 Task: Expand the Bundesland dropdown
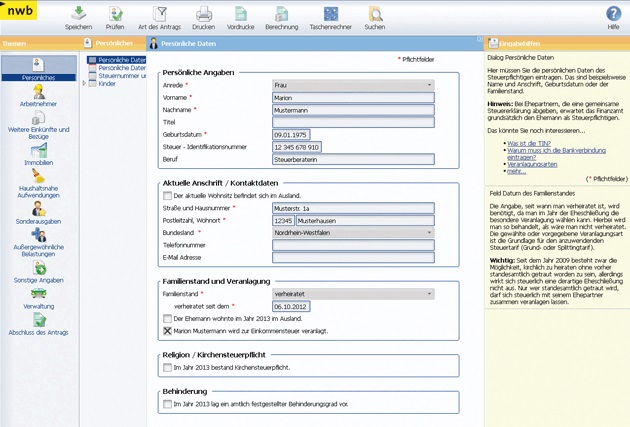pyautogui.click(x=353, y=232)
